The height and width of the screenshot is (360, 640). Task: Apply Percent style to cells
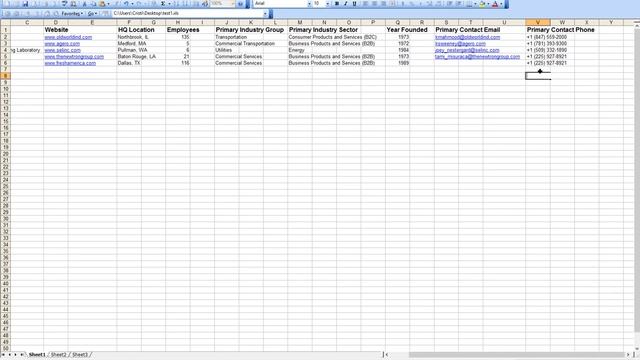(412, 4)
